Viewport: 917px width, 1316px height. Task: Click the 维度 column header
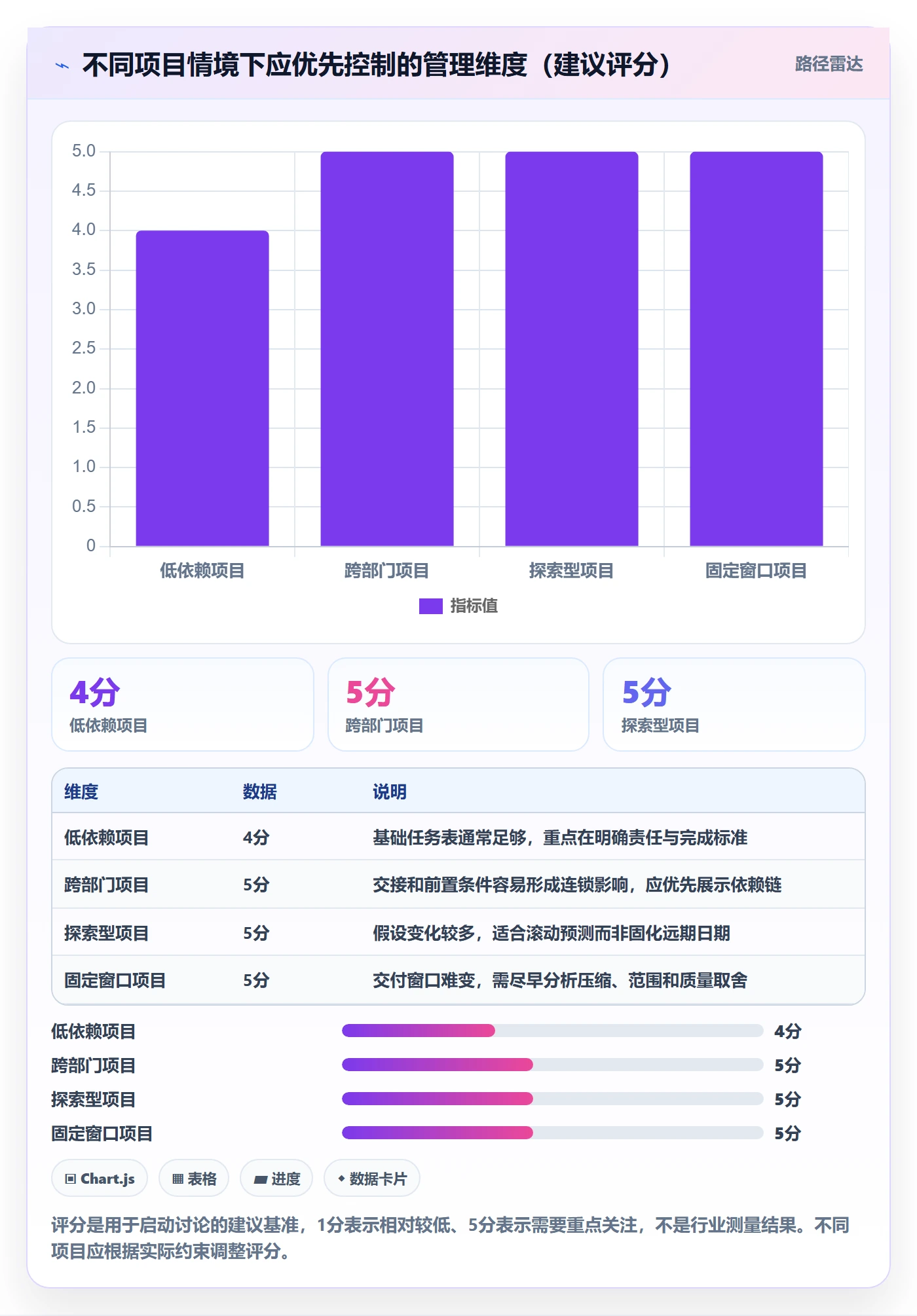click(x=81, y=792)
